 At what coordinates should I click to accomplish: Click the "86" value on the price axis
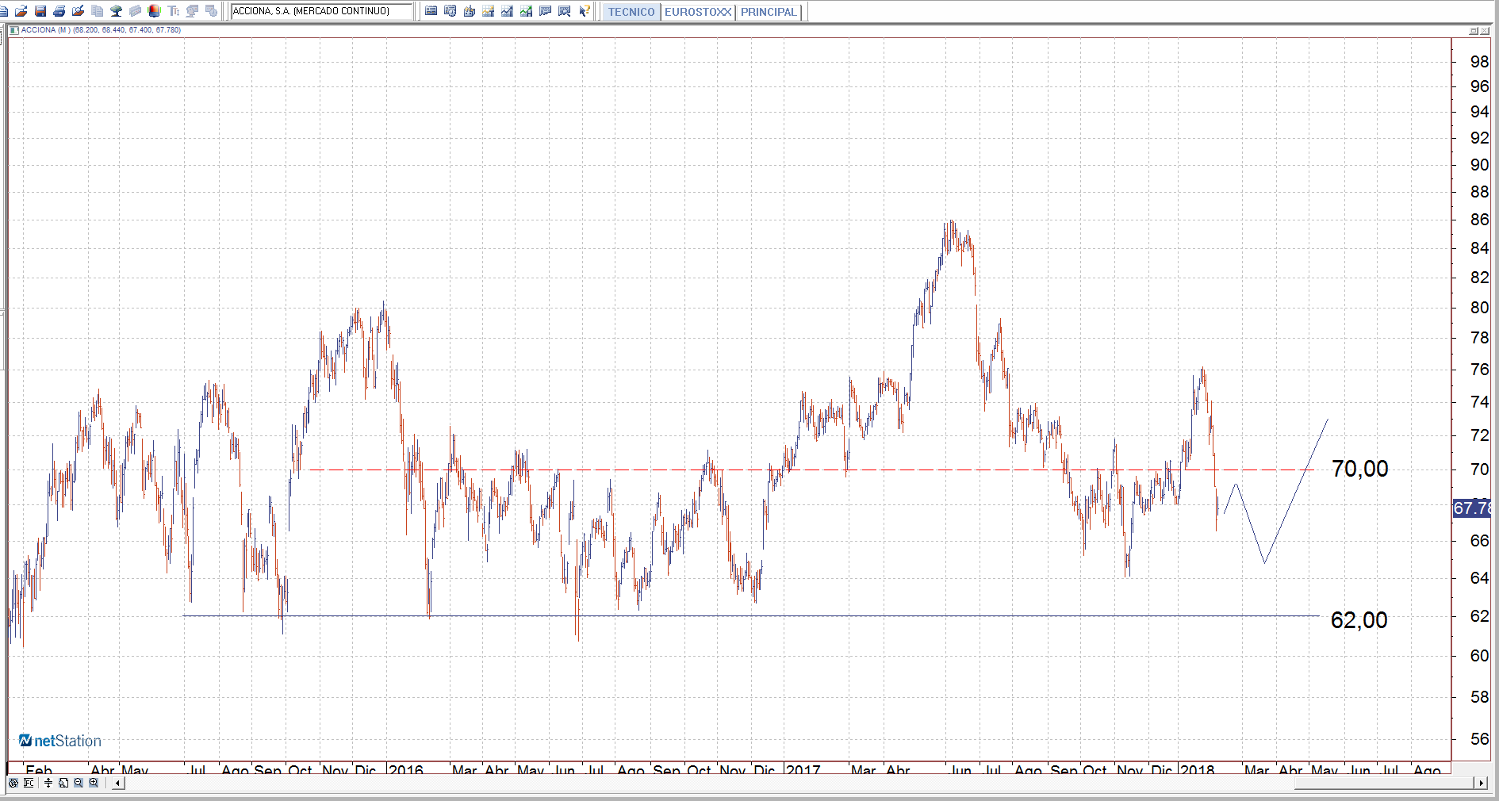tap(1480, 220)
